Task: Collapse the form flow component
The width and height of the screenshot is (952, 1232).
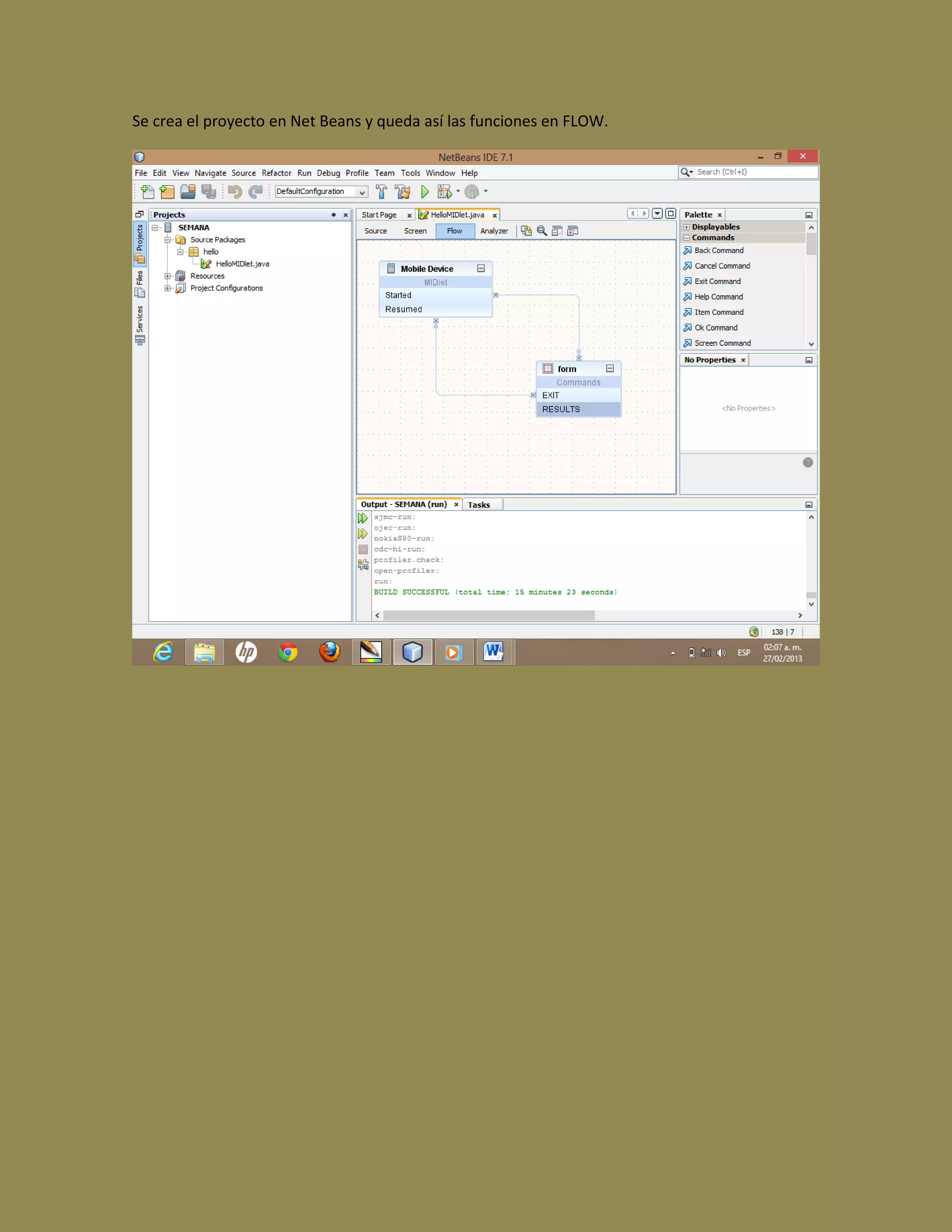Action: coord(610,368)
